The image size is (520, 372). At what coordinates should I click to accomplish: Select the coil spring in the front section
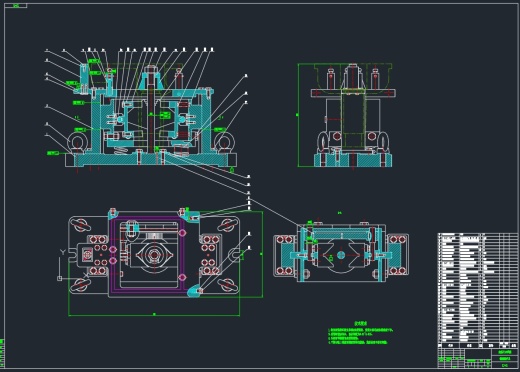pos(121,151)
